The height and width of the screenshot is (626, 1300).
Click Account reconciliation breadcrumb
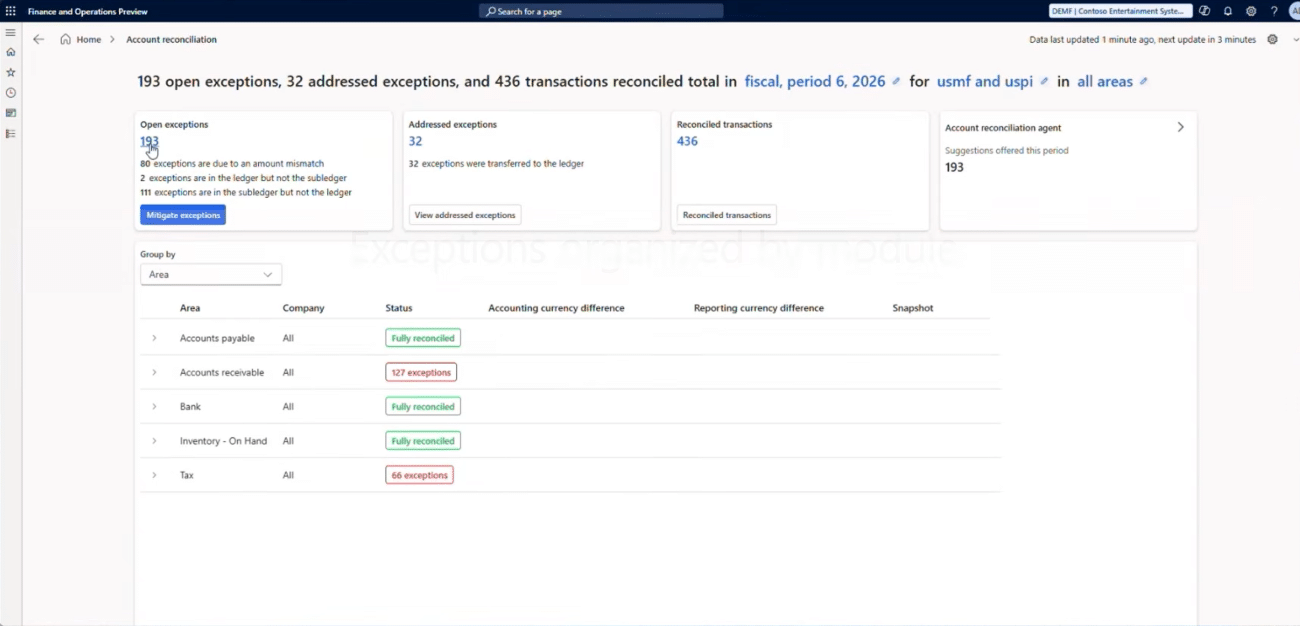click(171, 39)
